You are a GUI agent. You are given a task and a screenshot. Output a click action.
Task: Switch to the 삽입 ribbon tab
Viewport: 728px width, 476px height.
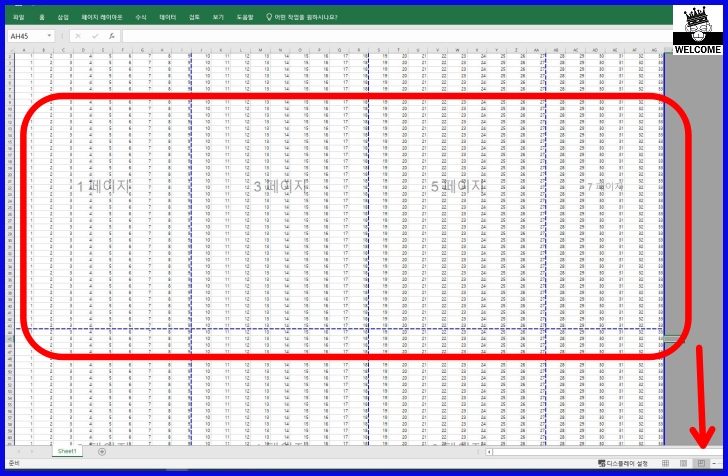point(63,17)
